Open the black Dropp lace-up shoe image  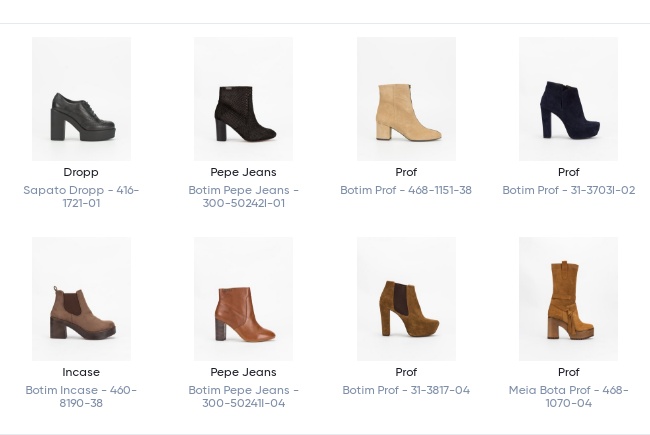pyautogui.click(x=81, y=99)
